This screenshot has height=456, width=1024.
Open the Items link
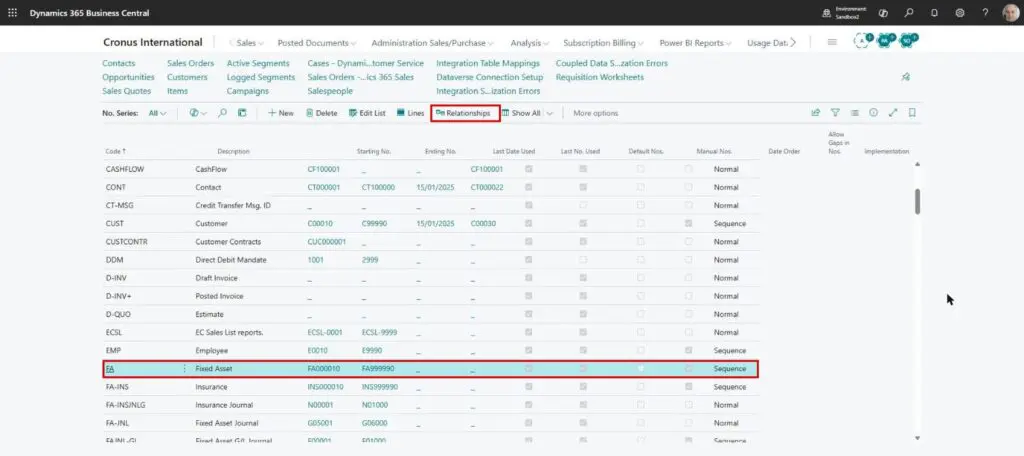177,91
